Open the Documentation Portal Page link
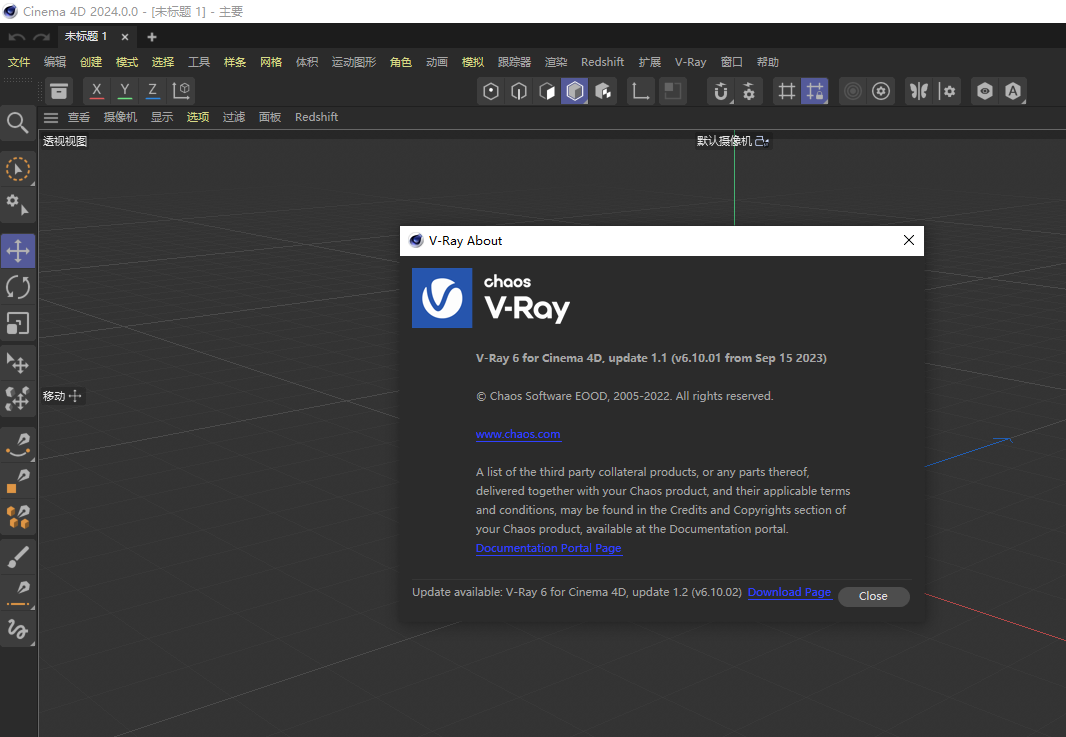The width and height of the screenshot is (1066, 737). click(x=549, y=548)
